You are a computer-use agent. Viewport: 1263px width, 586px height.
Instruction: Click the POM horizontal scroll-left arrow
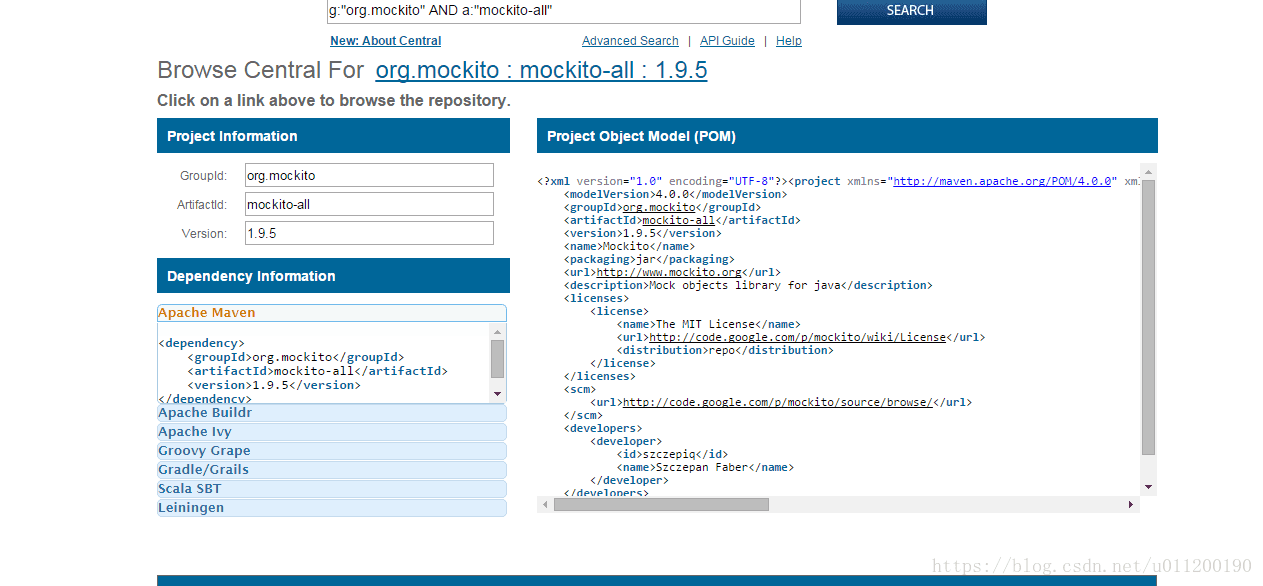pyautogui.click(x=545, y=505)
